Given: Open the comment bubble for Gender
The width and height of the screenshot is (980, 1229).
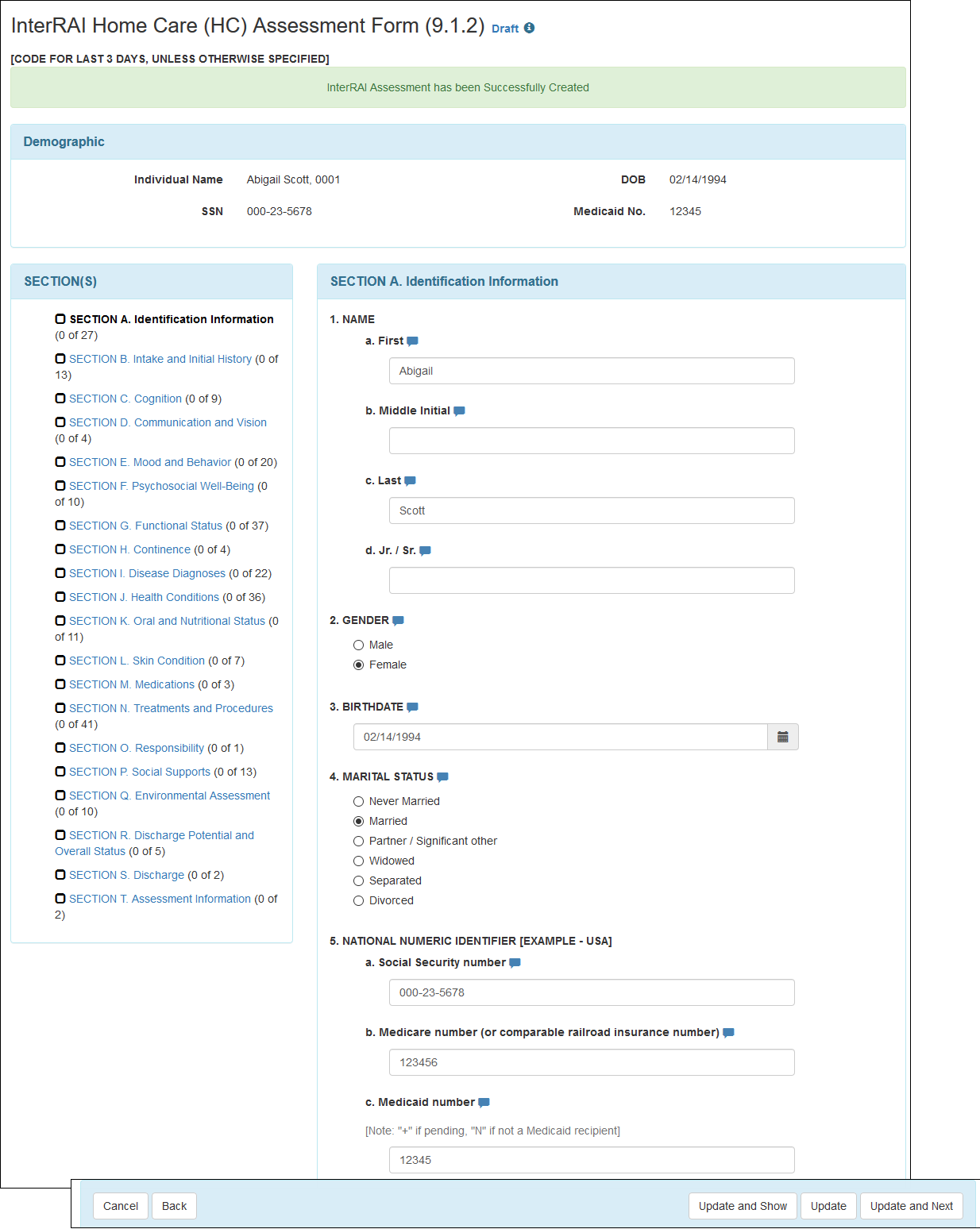Looking at the screenshot, I should click(398, 621).
